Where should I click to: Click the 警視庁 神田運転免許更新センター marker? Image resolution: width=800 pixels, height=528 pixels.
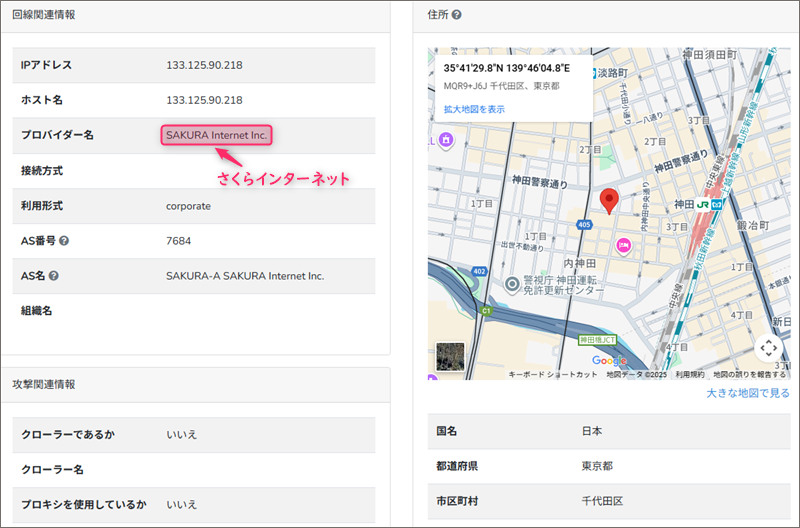[513, 285]
